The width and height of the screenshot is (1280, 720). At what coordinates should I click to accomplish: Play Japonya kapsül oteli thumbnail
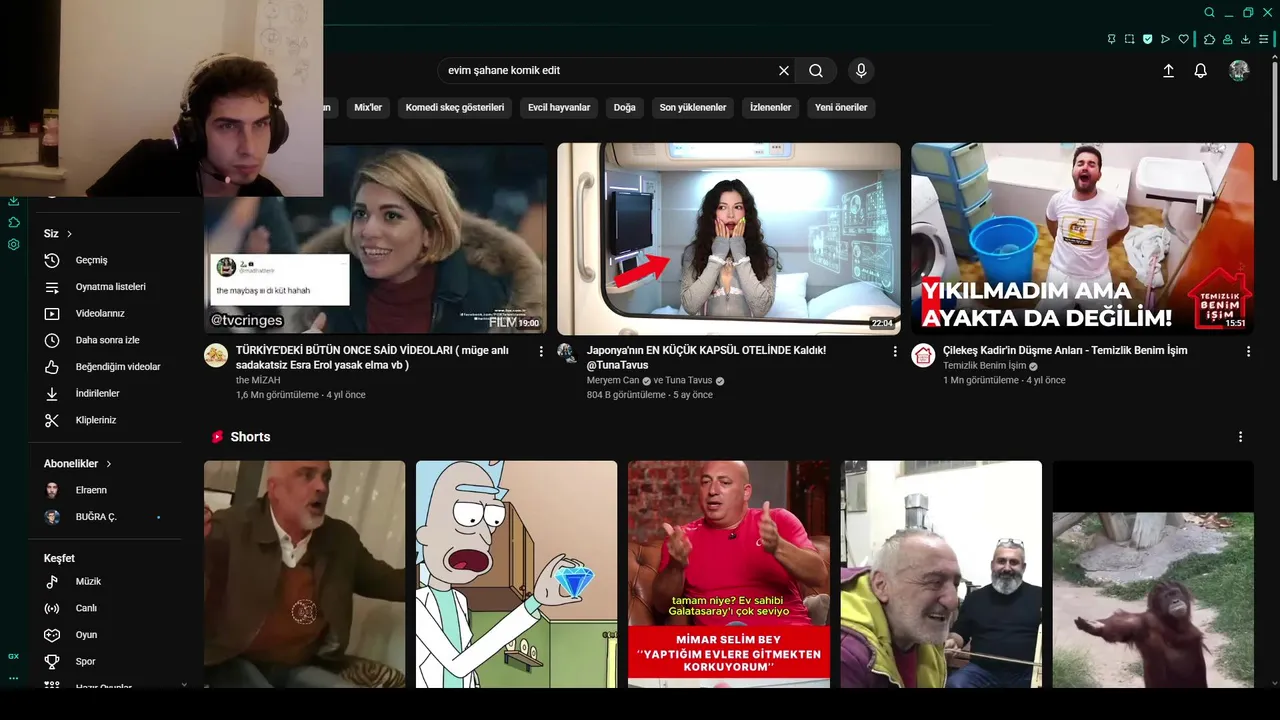point(729,238)
